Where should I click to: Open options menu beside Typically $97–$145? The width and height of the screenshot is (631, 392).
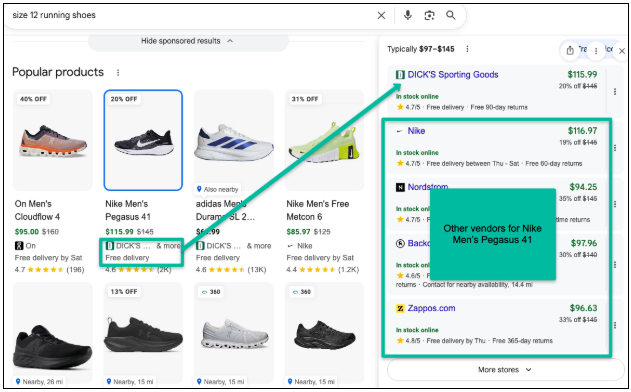click(467, 49)
